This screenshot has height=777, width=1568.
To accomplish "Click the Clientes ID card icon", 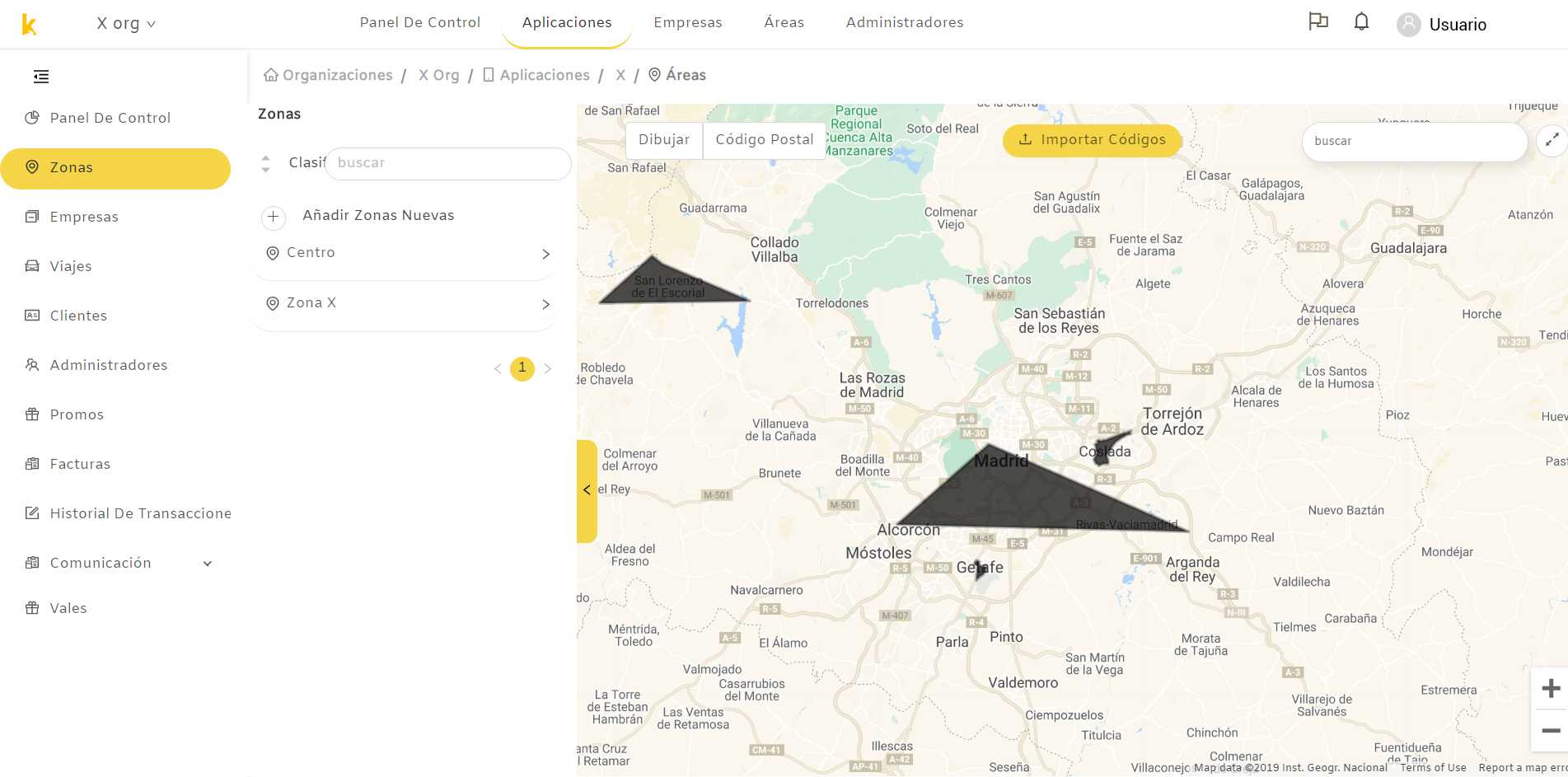I will (32, 316).
